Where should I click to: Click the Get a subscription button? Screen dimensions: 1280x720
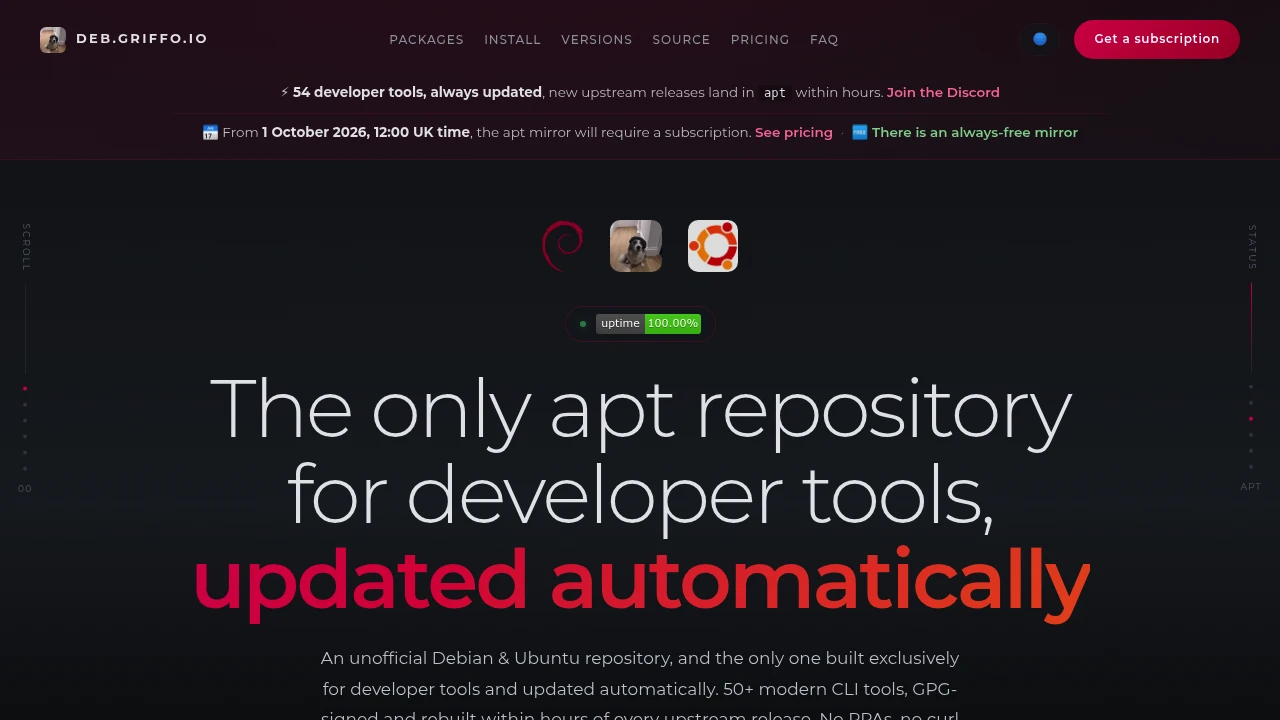click(x=1156, y=39)
